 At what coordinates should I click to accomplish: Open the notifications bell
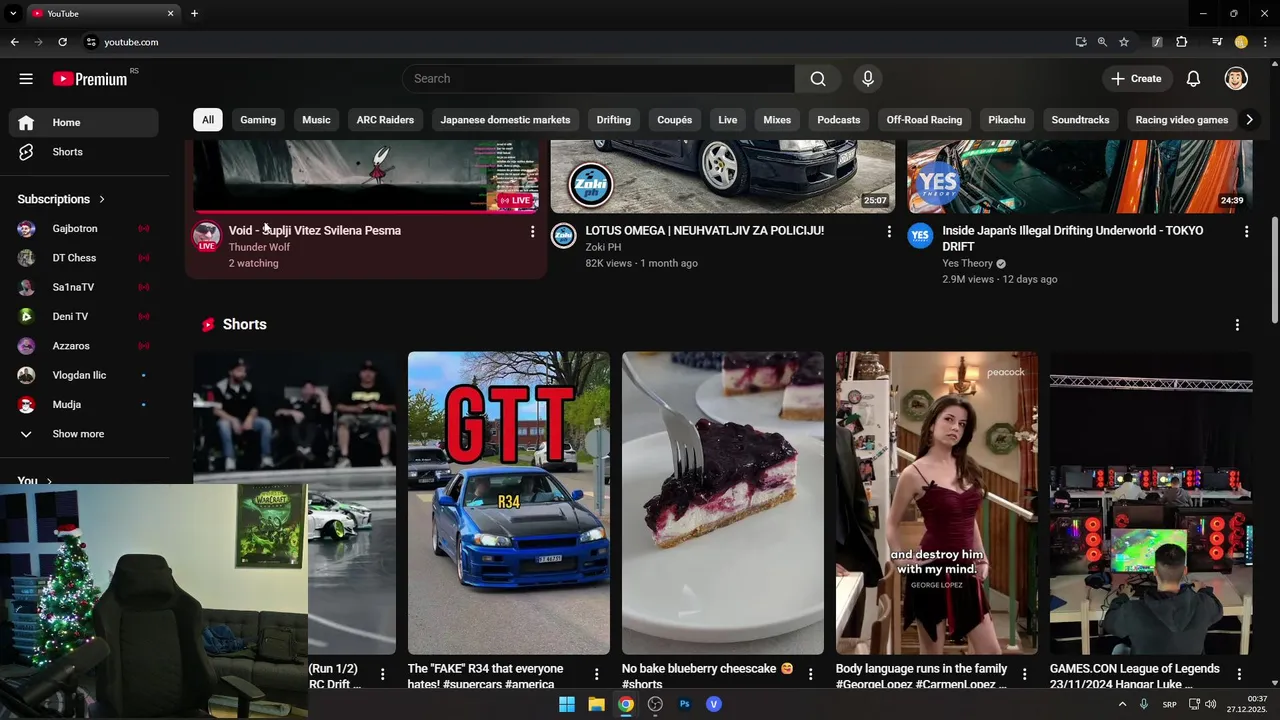click(1193, 79)
